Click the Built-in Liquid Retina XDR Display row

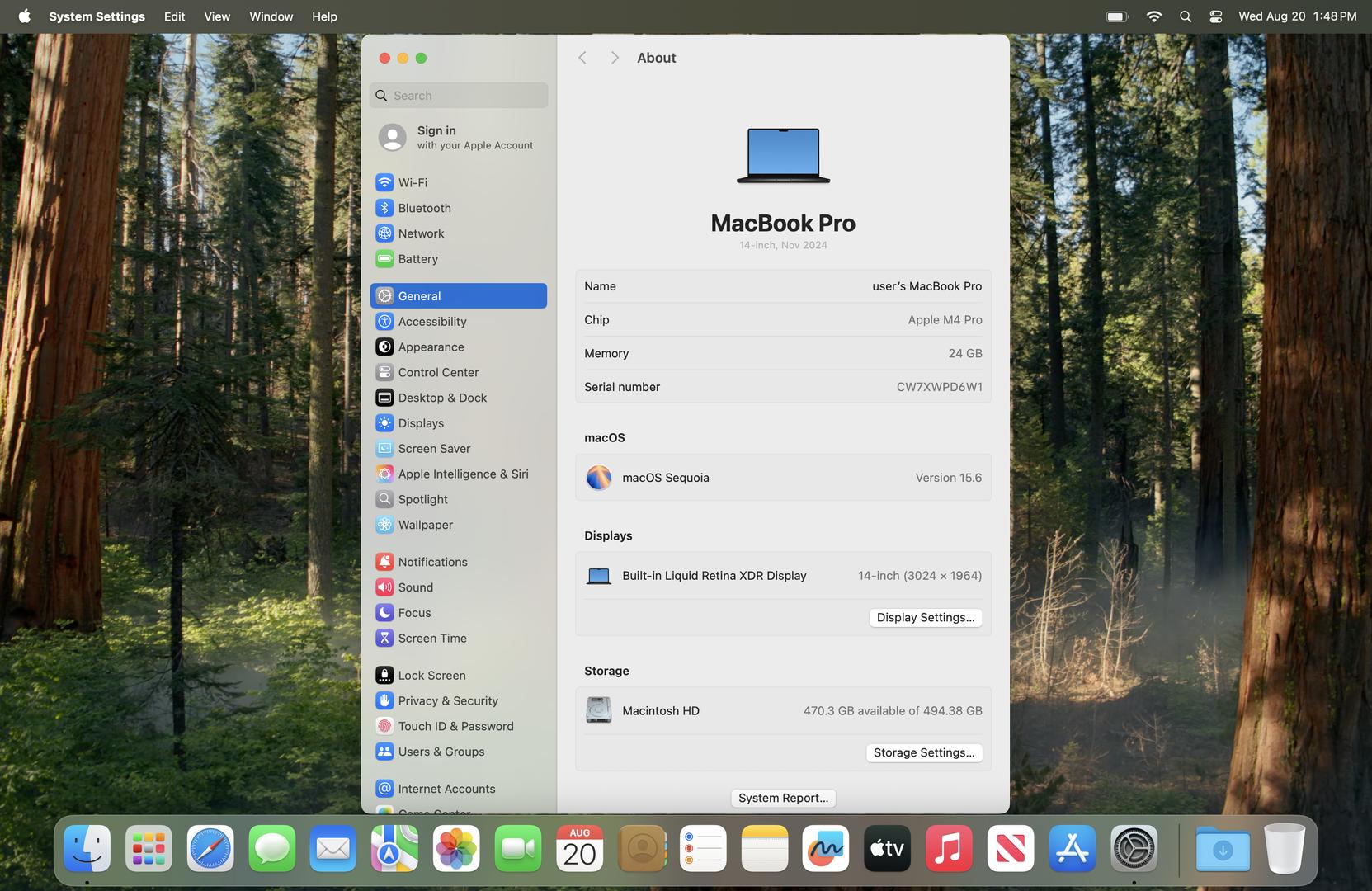tap(783, 576)
